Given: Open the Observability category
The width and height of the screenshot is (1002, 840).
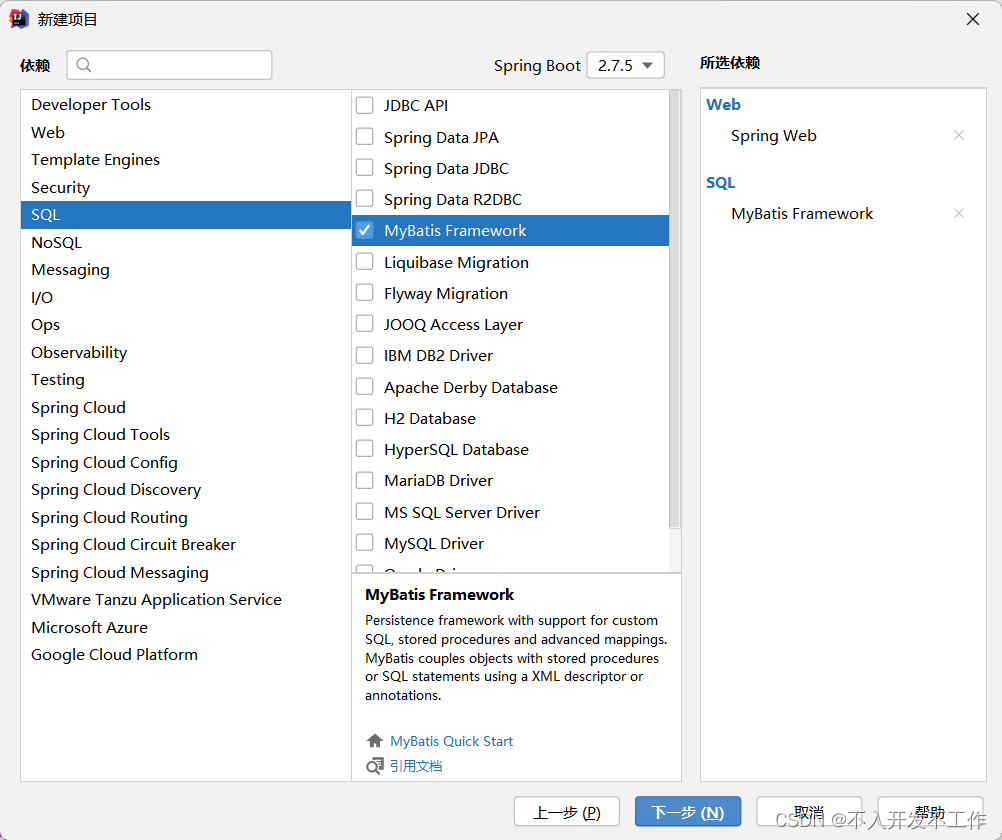Looking at the screenshot, I should (x=185, y=352).
